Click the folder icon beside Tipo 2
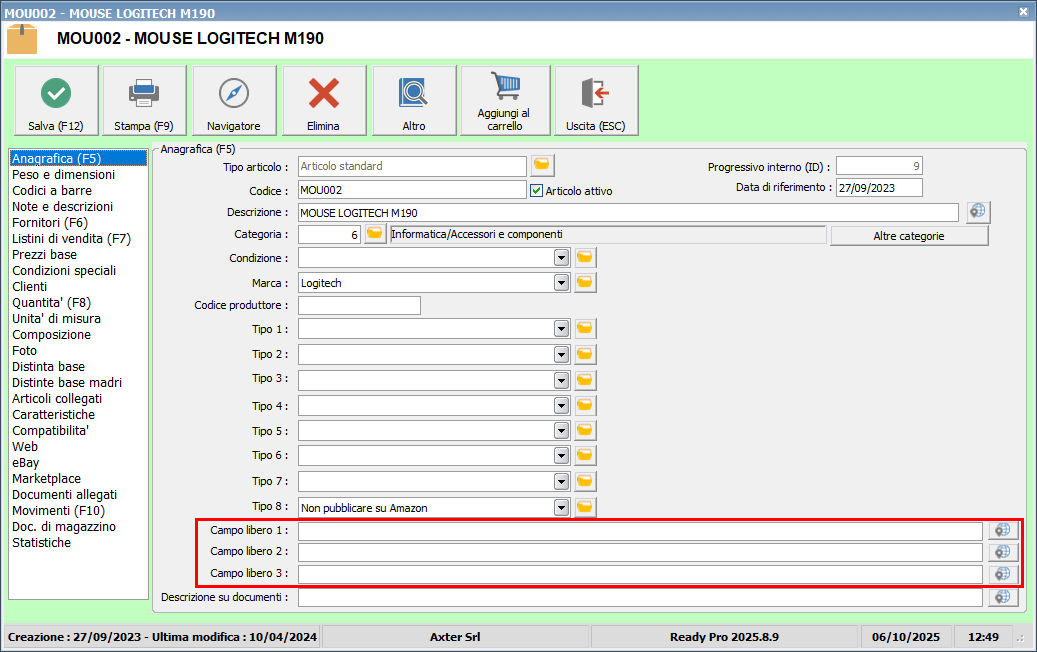This screenshot has width=1037, height=652. click(x=585, y=354)
